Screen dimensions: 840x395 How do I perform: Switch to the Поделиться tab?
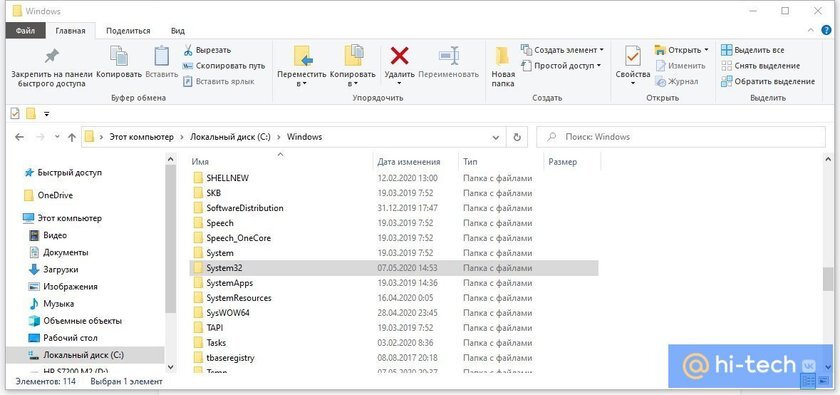click(128, 31)
